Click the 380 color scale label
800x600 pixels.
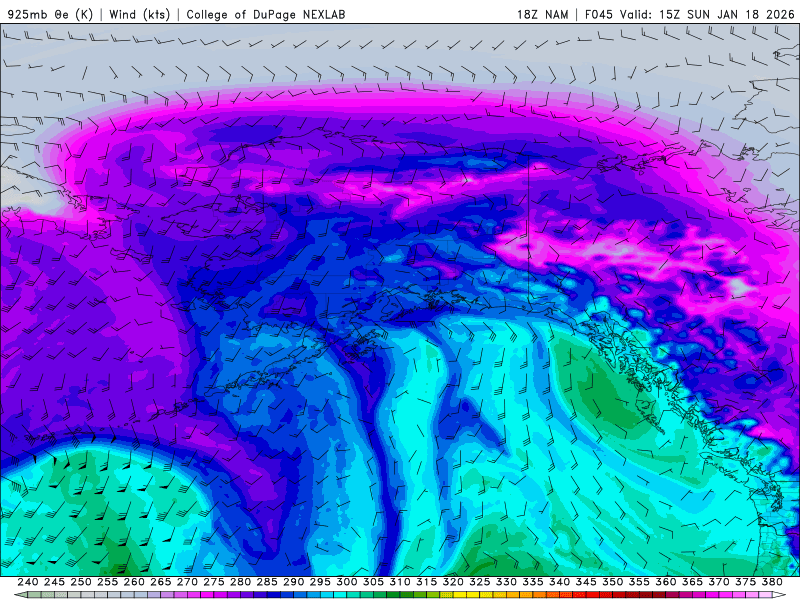772,582
